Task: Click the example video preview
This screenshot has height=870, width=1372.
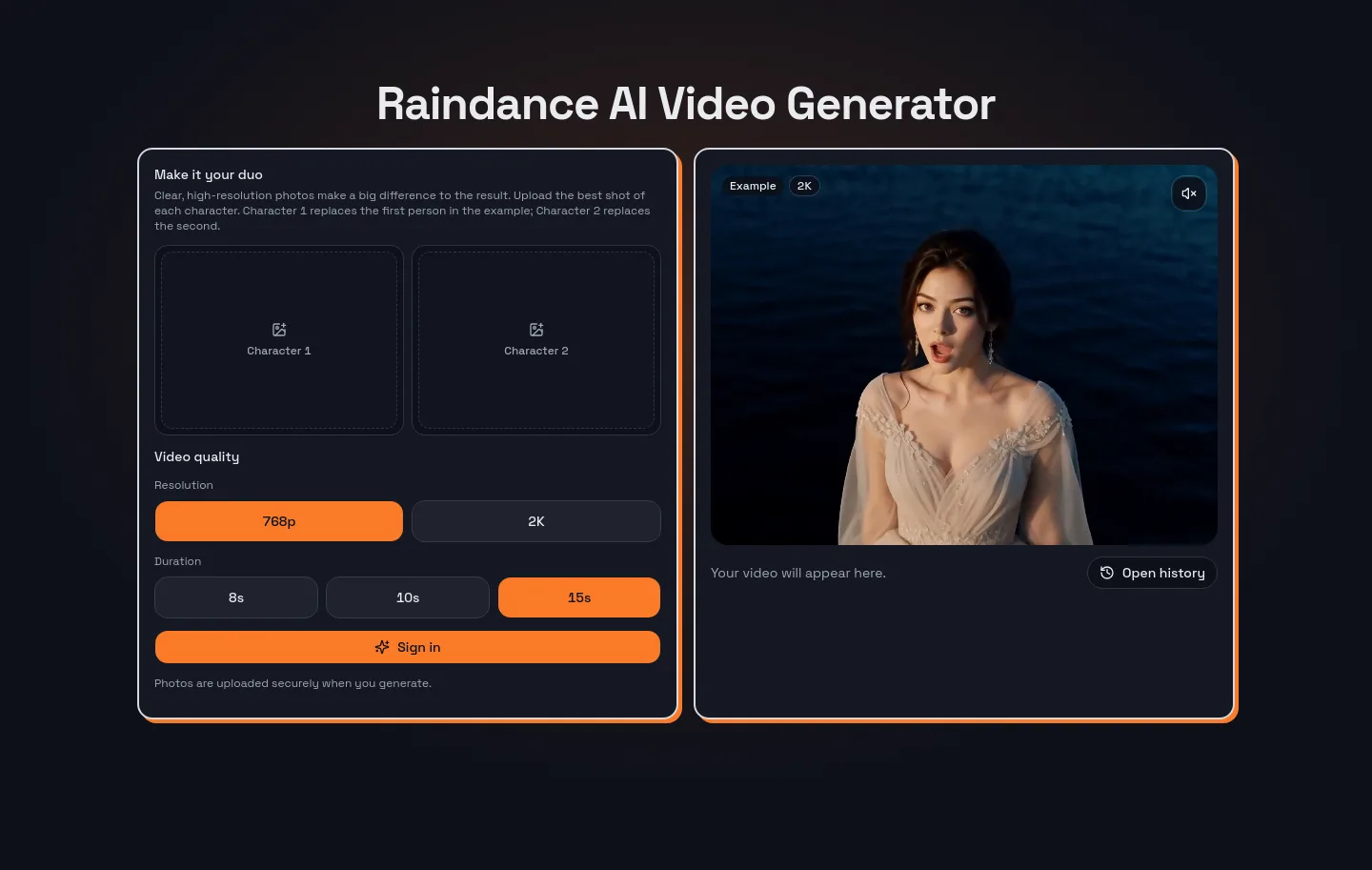Action: pyautogui.click(x=964, y=355)
